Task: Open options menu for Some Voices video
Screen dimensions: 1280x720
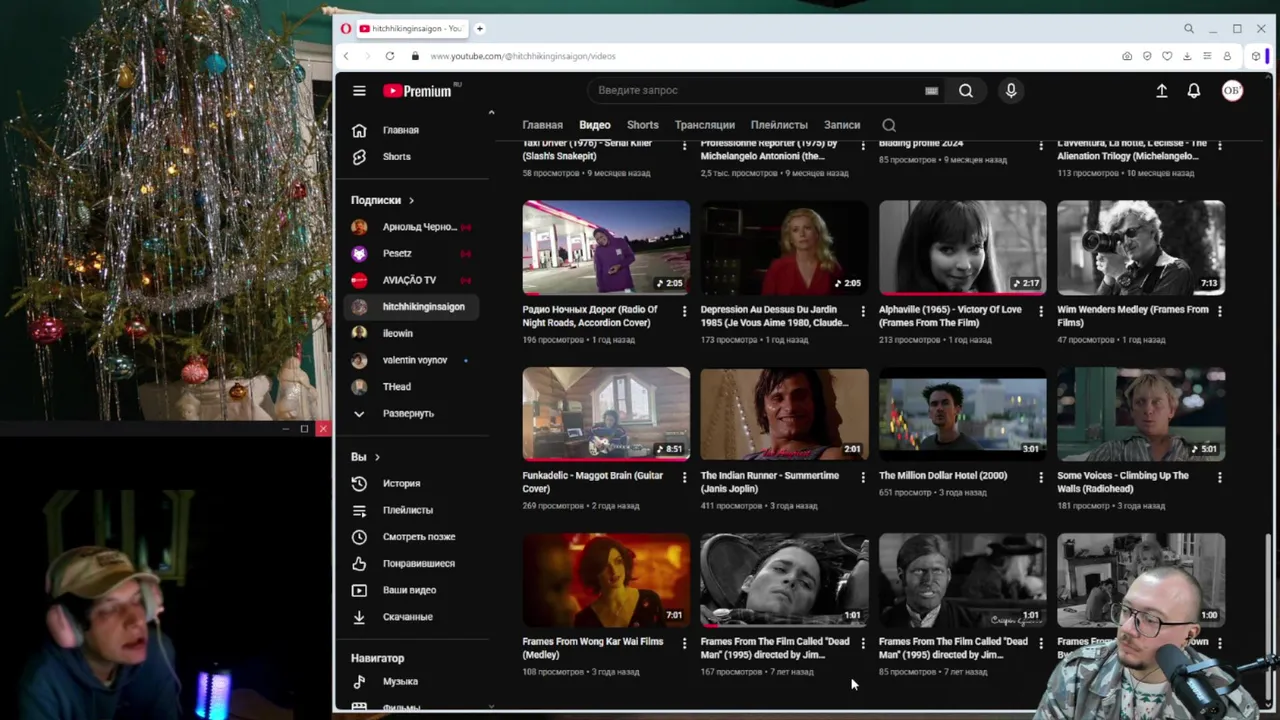Action: coord(1219,477)
